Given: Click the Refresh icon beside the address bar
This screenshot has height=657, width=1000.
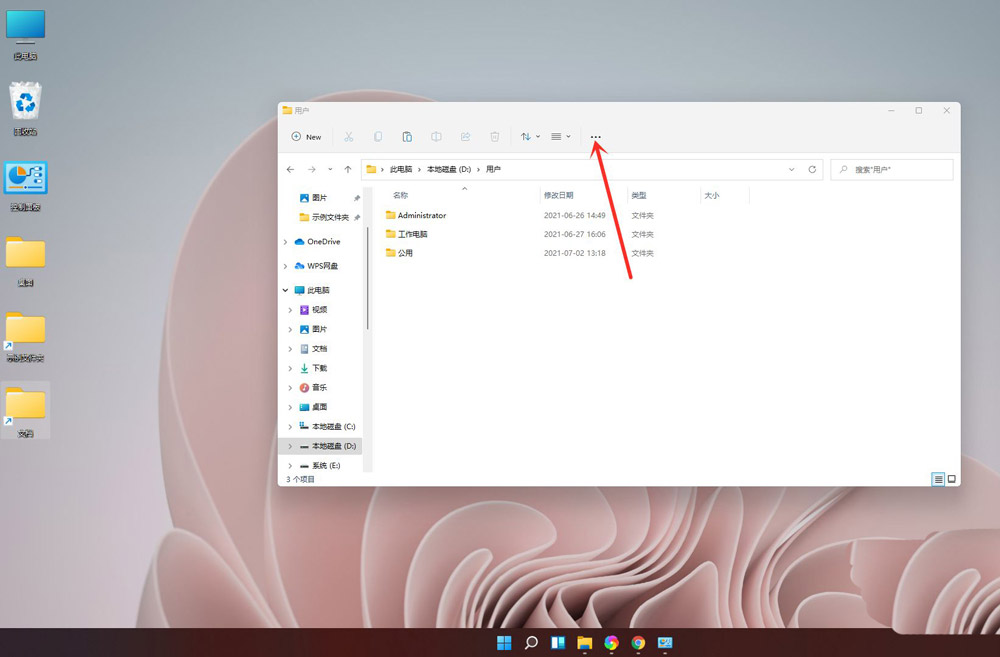Looking at the screenshot, I should 811,169.
